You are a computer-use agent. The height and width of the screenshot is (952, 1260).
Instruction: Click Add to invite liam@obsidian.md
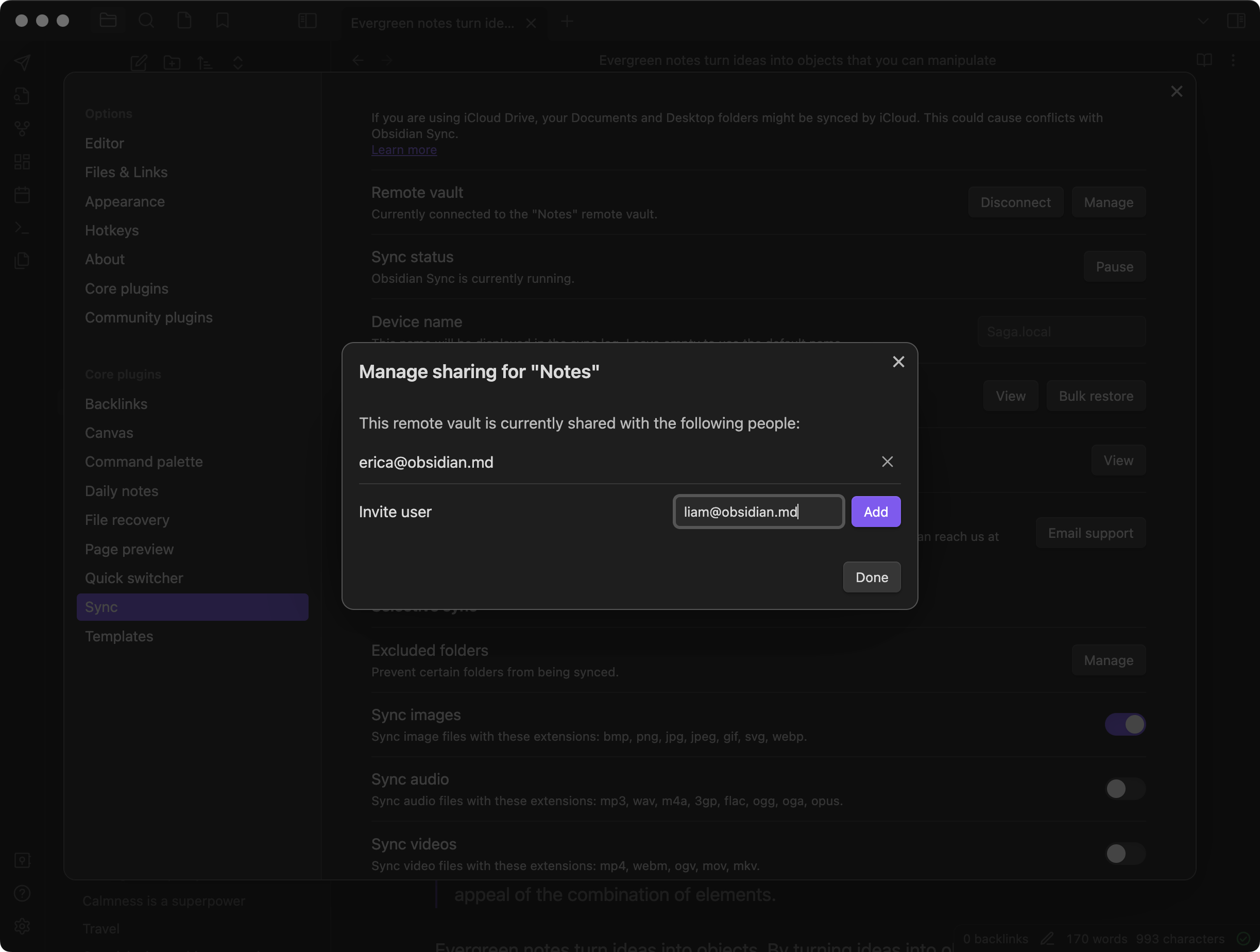click(x=876, y=511)
